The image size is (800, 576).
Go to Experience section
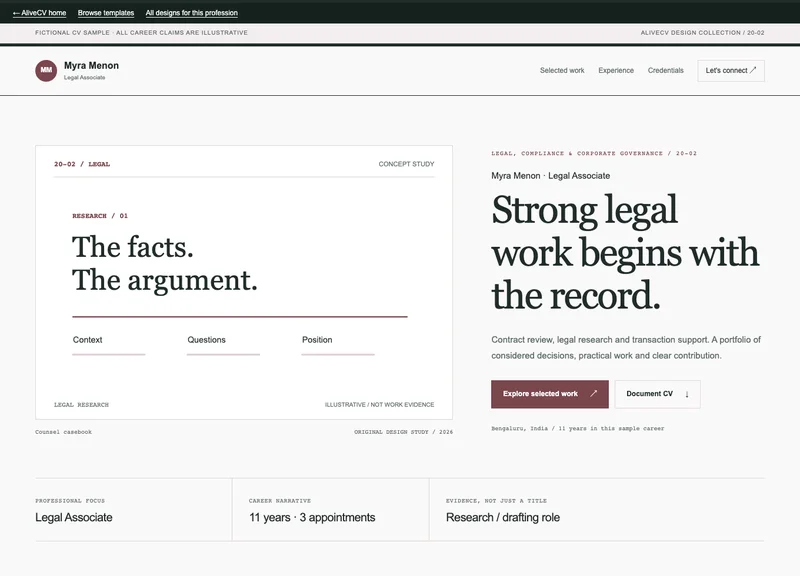616,70
